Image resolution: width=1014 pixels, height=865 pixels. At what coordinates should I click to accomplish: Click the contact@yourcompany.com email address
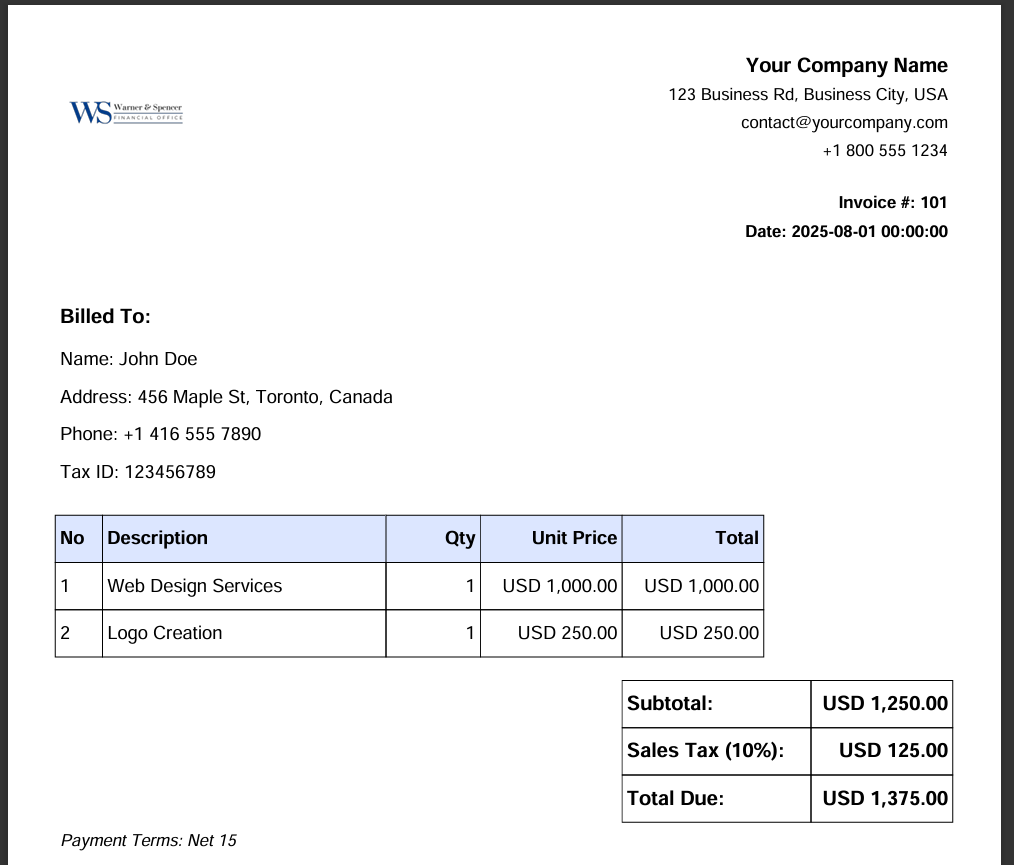844,122
